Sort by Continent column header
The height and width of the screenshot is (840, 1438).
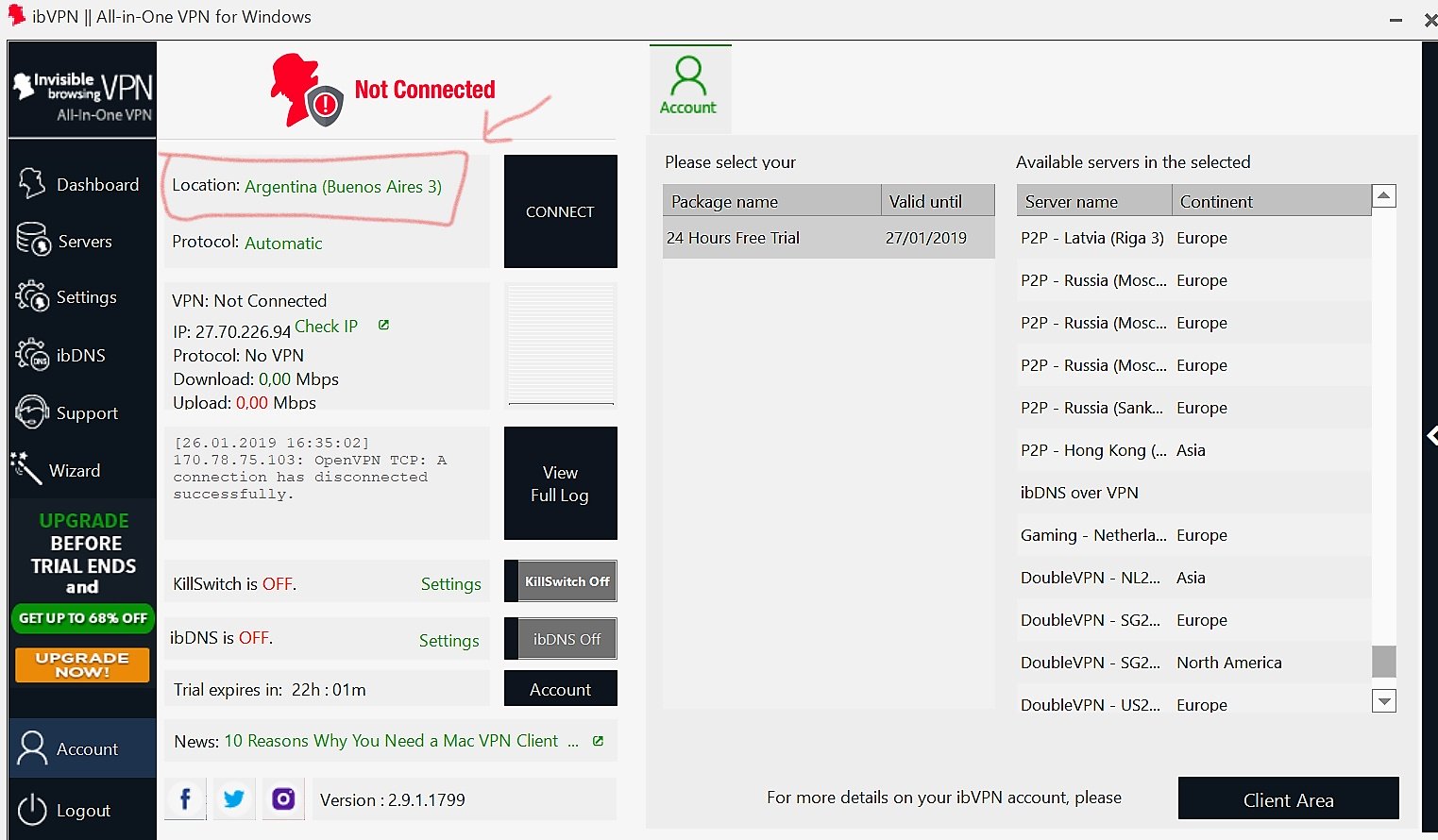pos(1271,200)
